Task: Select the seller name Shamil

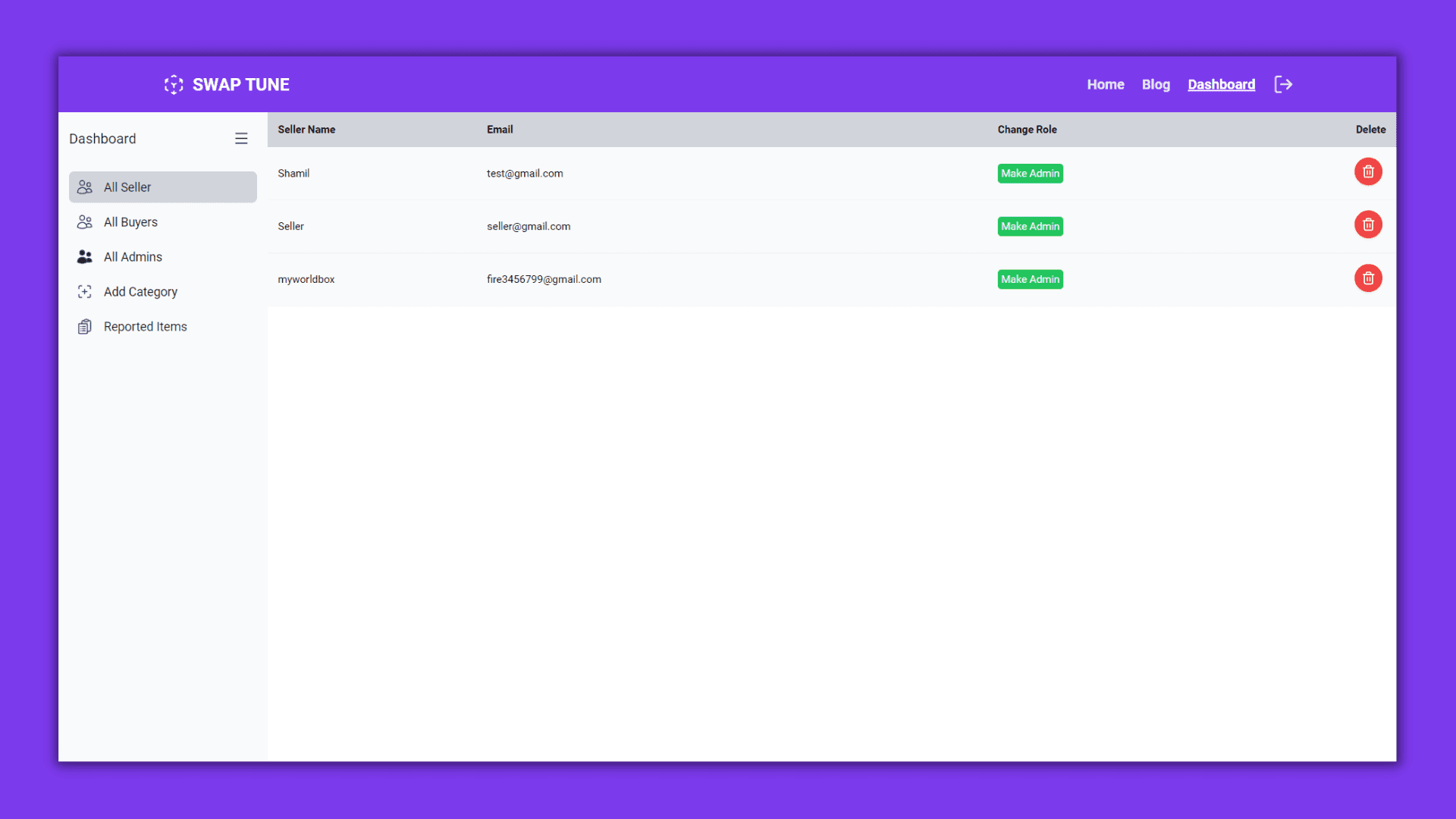Action: [x=293, y=174]
